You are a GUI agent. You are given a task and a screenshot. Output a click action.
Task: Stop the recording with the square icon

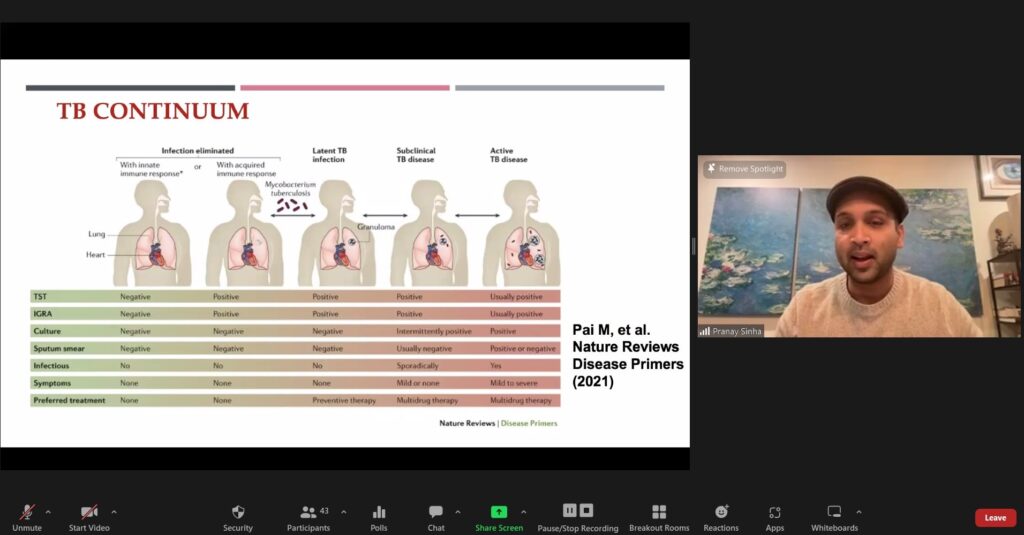587,510
